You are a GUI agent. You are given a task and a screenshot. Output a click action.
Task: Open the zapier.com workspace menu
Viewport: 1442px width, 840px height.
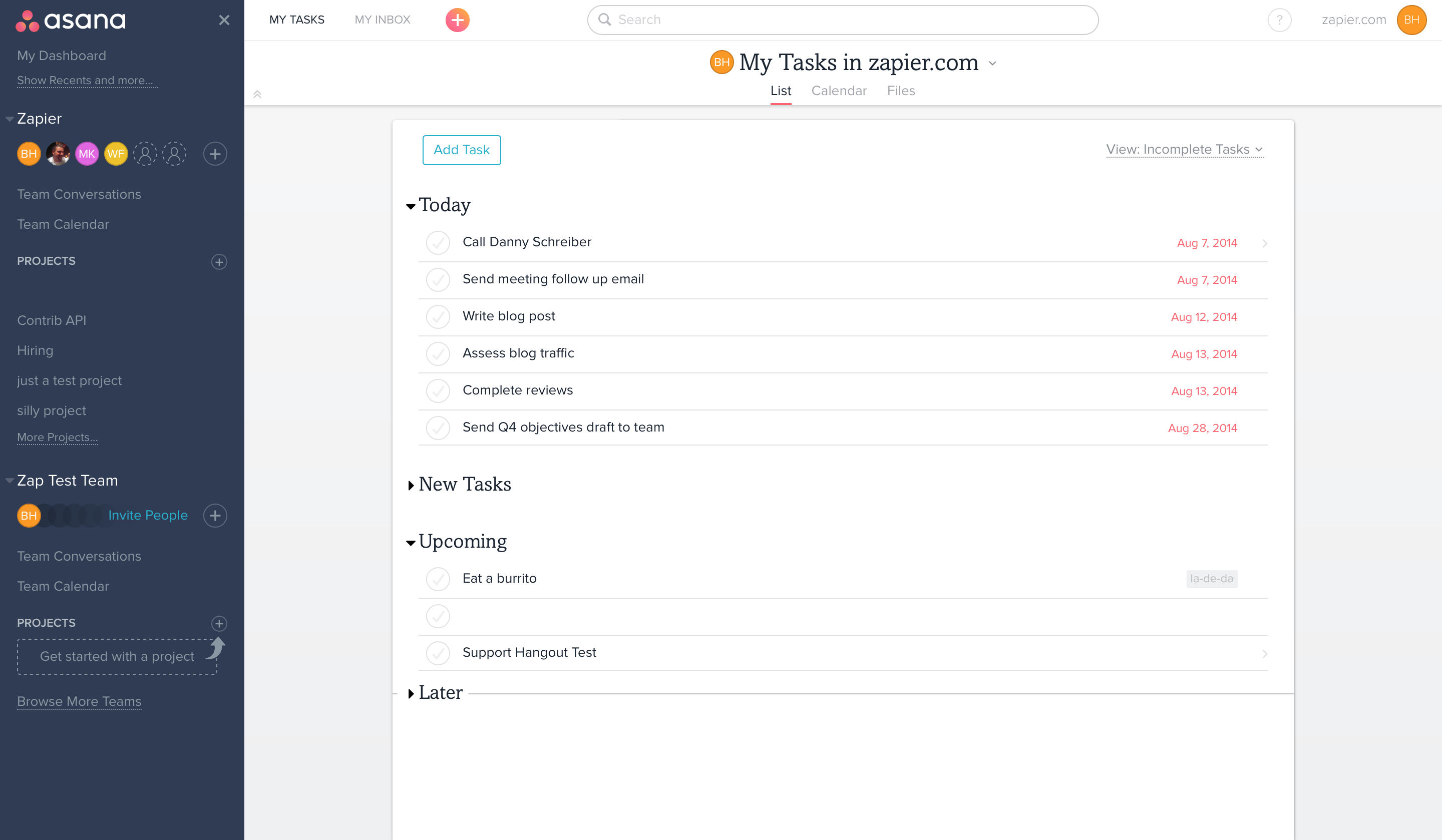click(1353, 20)
